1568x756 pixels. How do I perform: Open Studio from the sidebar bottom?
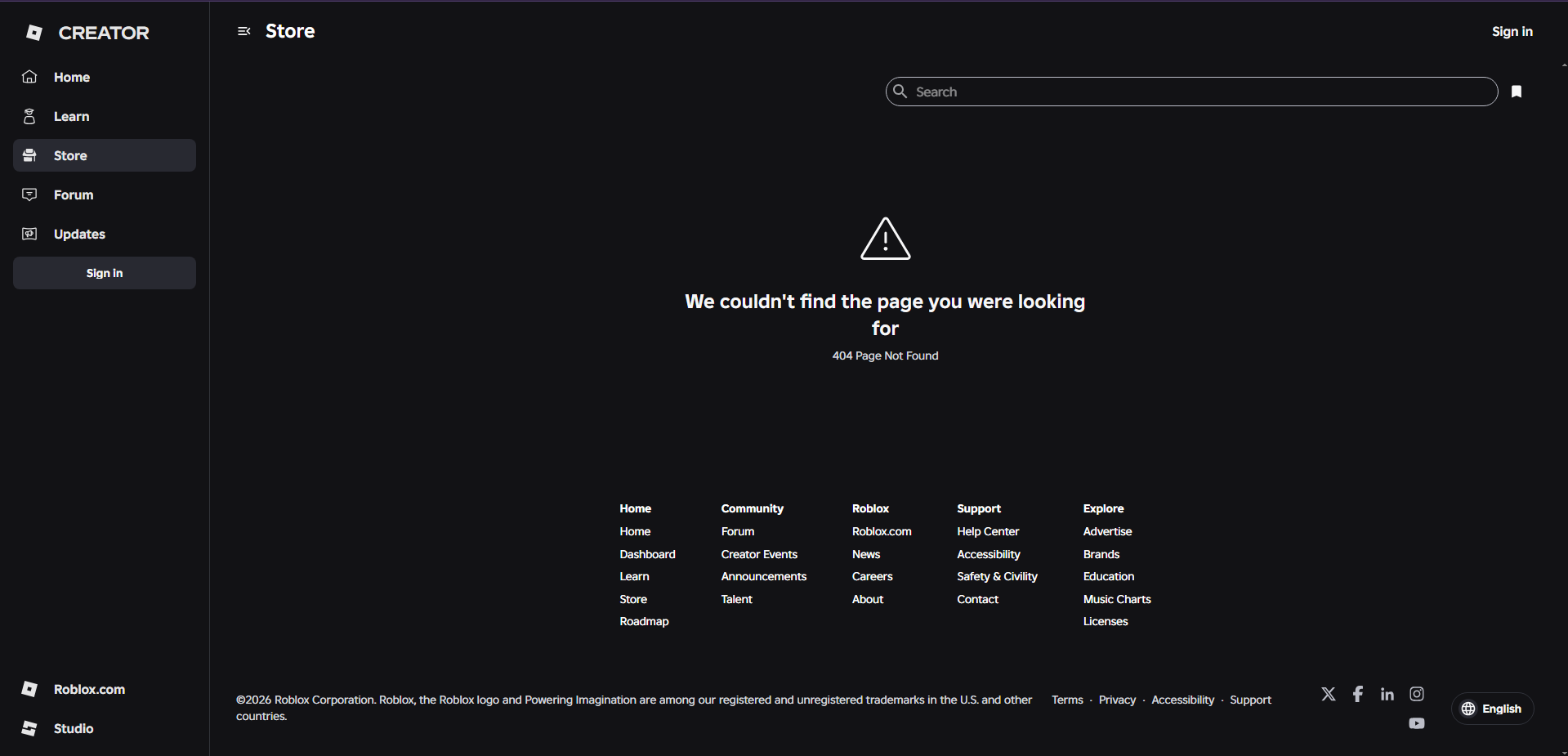105,728
